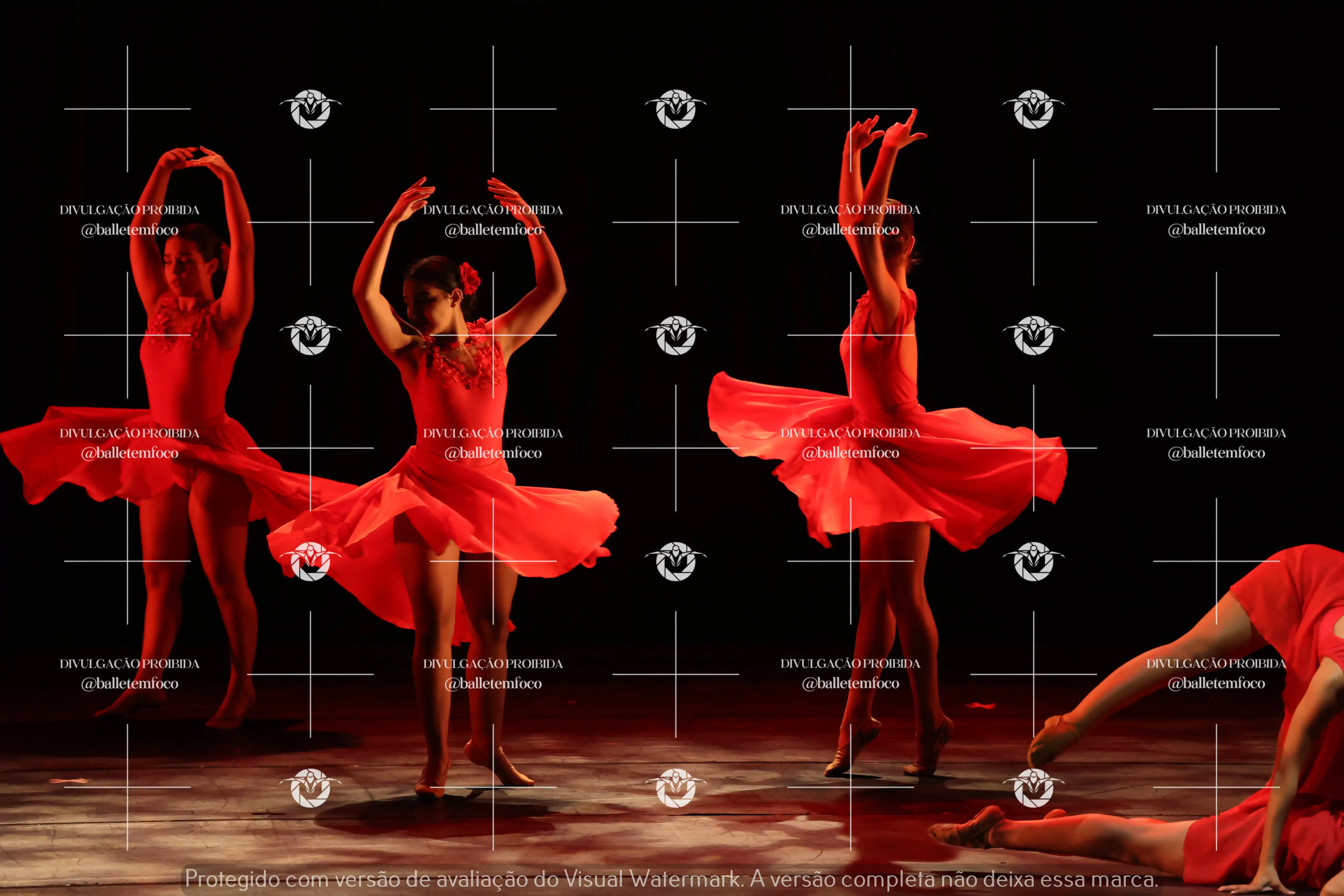This screenshot has width=1344, height=896.
Task: Click the camera logo overlapping the center dancer's skirt
Action: point(310,562)
